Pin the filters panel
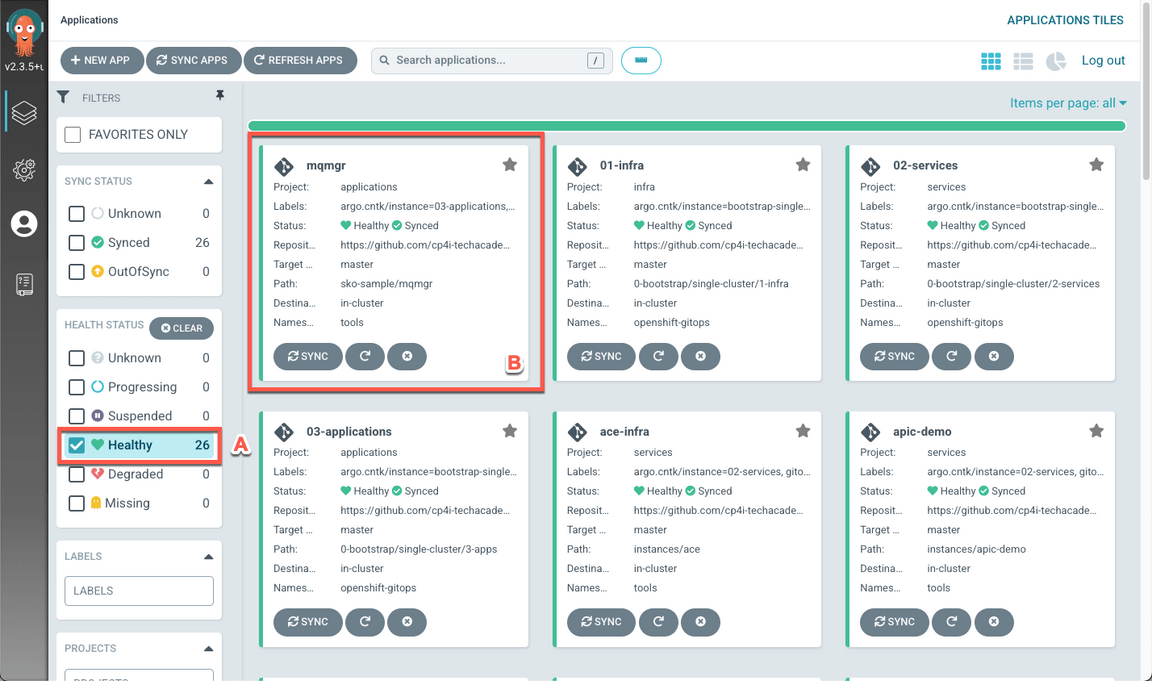1152x681 pixels. 220,96
